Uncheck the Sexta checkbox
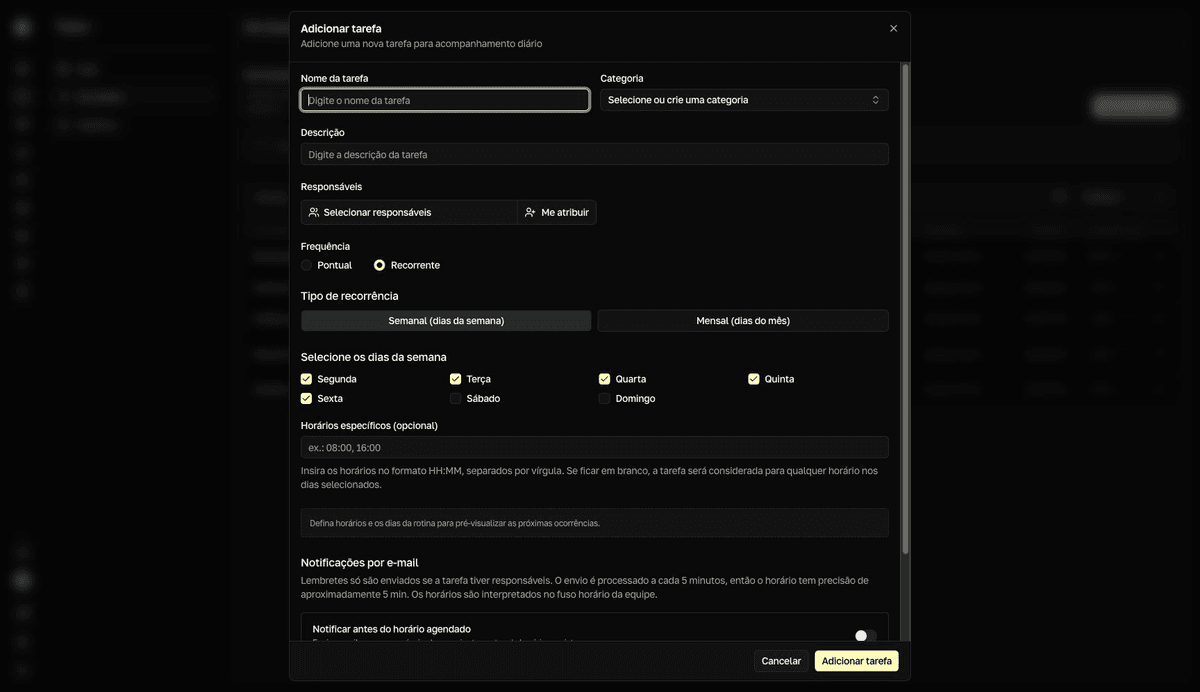Viewport: 1200px width, 692px height. click(307, 398)
